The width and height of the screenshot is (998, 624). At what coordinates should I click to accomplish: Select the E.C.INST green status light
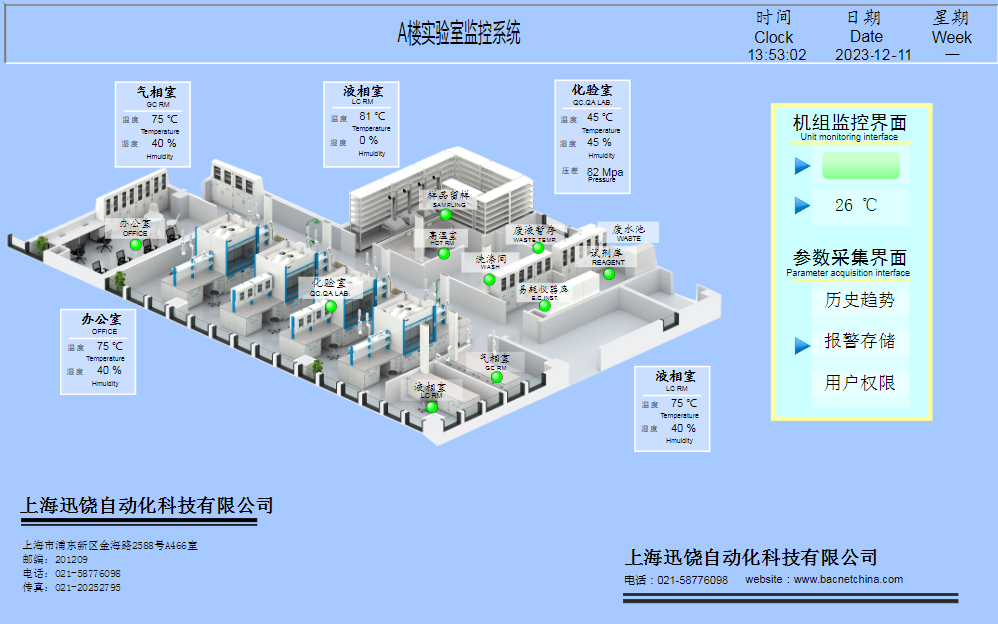click(x=545, y=306)
